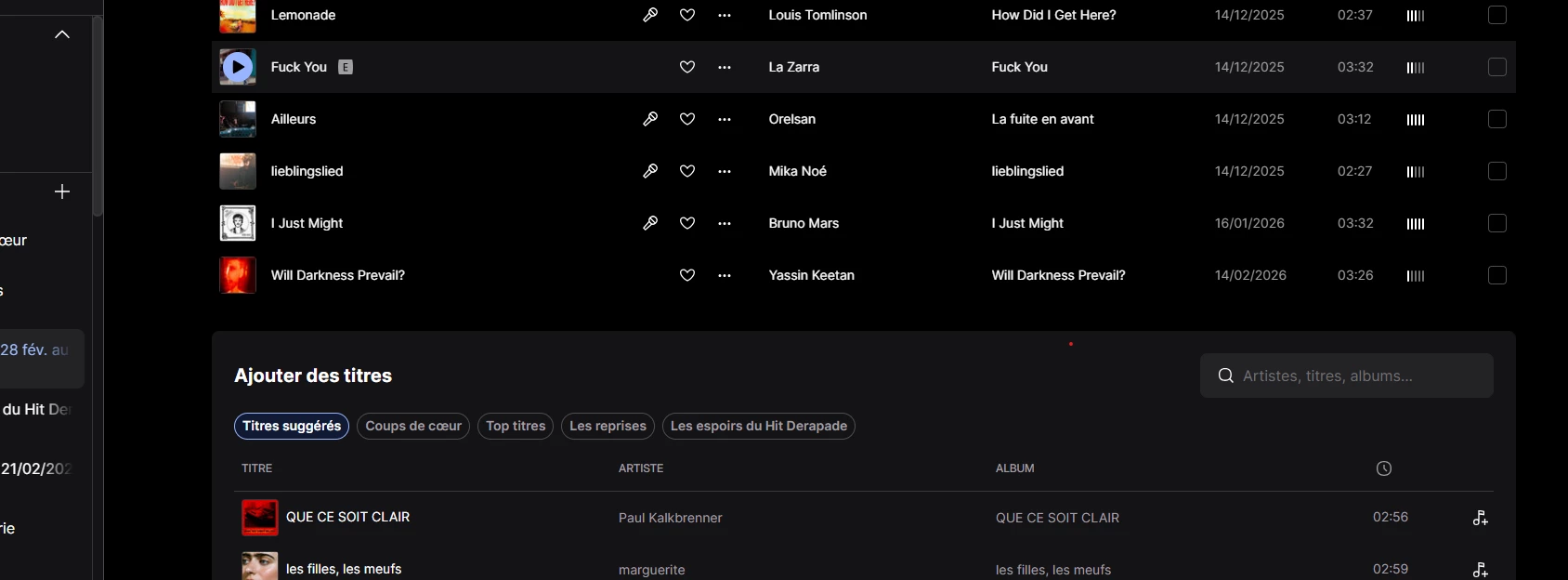Screen dimensions: 1568x580
Task: Like the song lieblingslied
Action: [x=687, y=171]
